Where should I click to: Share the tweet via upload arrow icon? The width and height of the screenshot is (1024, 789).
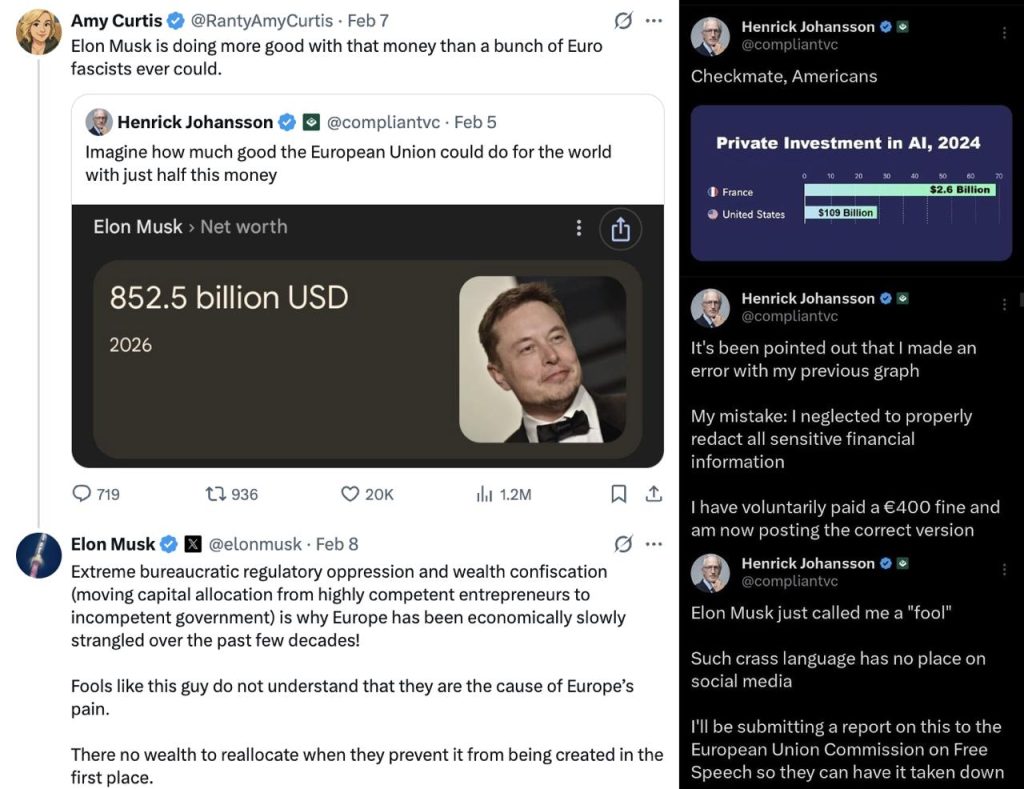coord(654,494)
